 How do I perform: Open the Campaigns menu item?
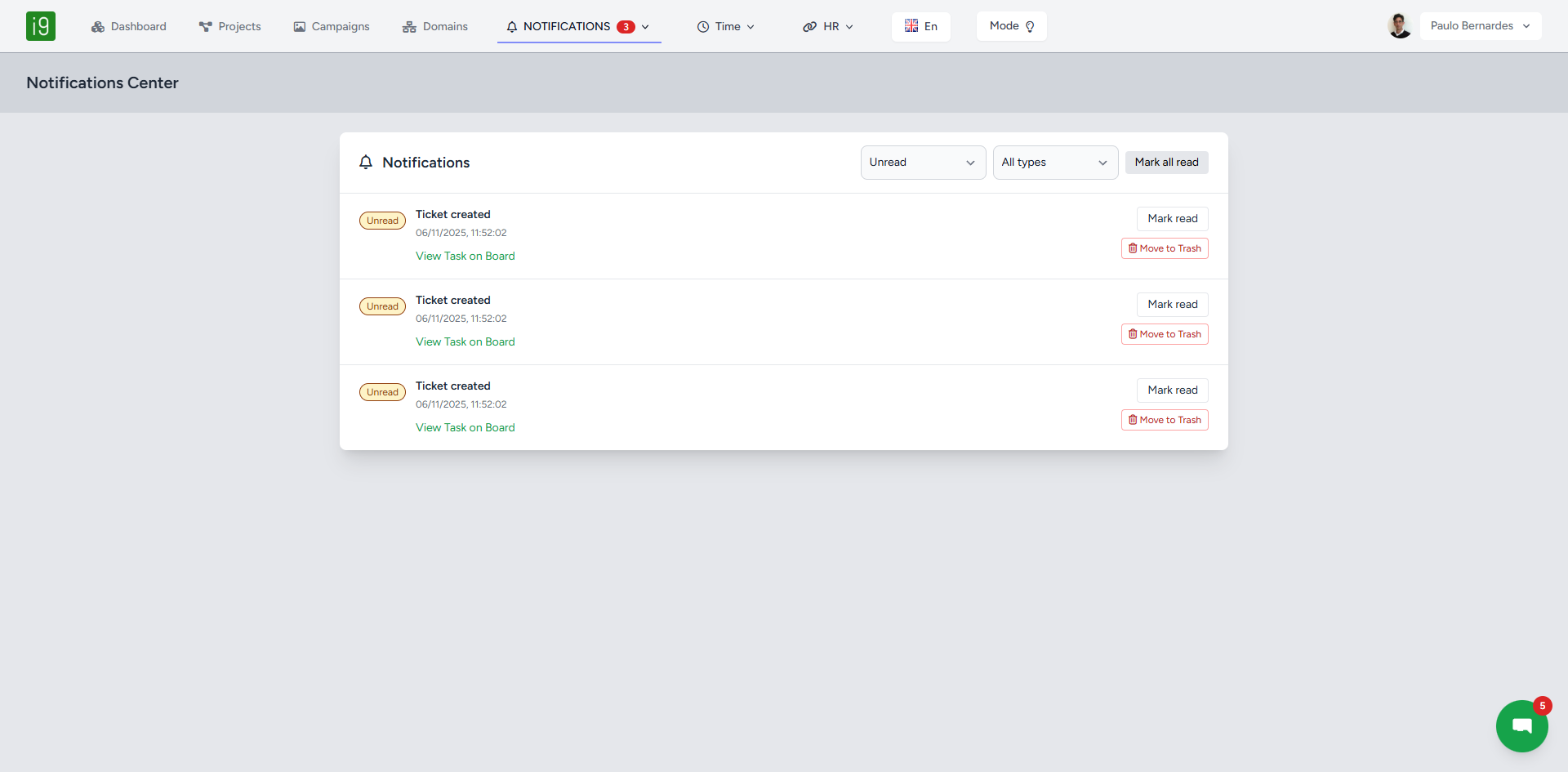[x=332, y=27]
